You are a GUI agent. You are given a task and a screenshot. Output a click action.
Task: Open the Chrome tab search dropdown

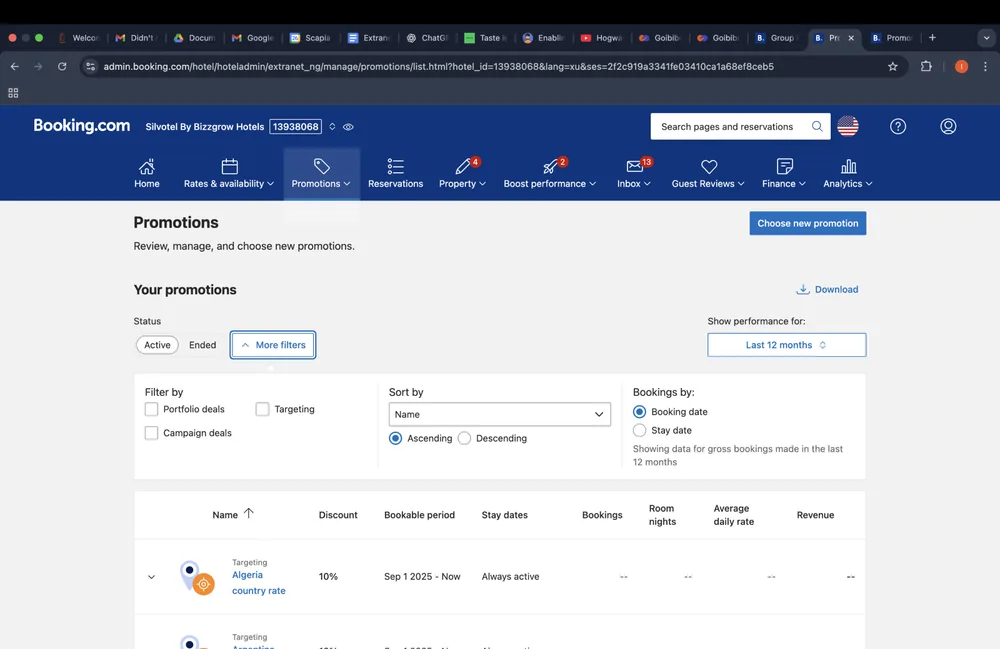pos(987,38)
